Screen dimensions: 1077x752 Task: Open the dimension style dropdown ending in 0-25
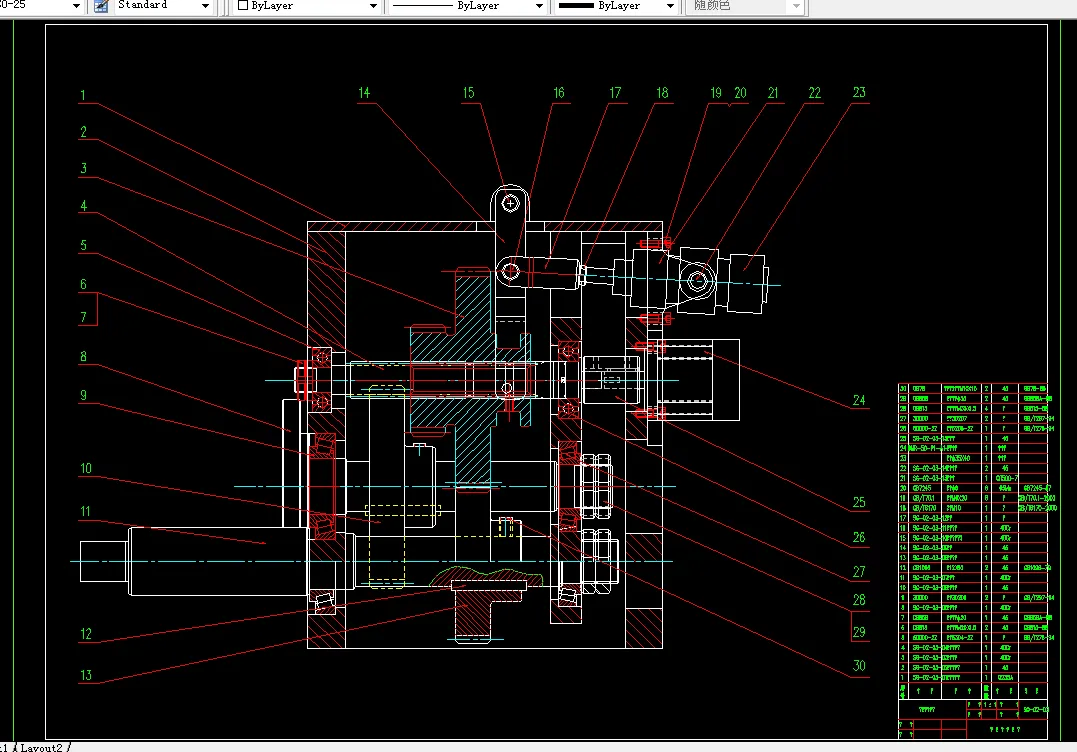[76, 6]
